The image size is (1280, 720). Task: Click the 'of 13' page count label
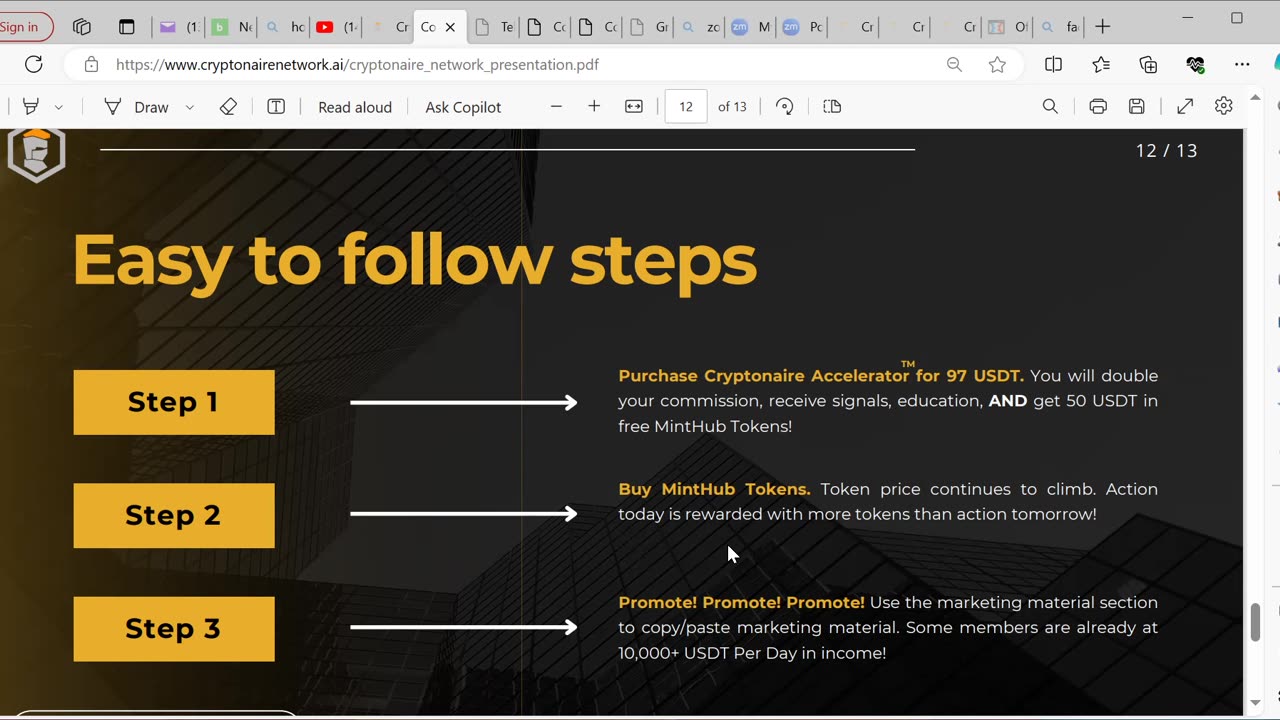pyautogui.click(x=732, y=107)
